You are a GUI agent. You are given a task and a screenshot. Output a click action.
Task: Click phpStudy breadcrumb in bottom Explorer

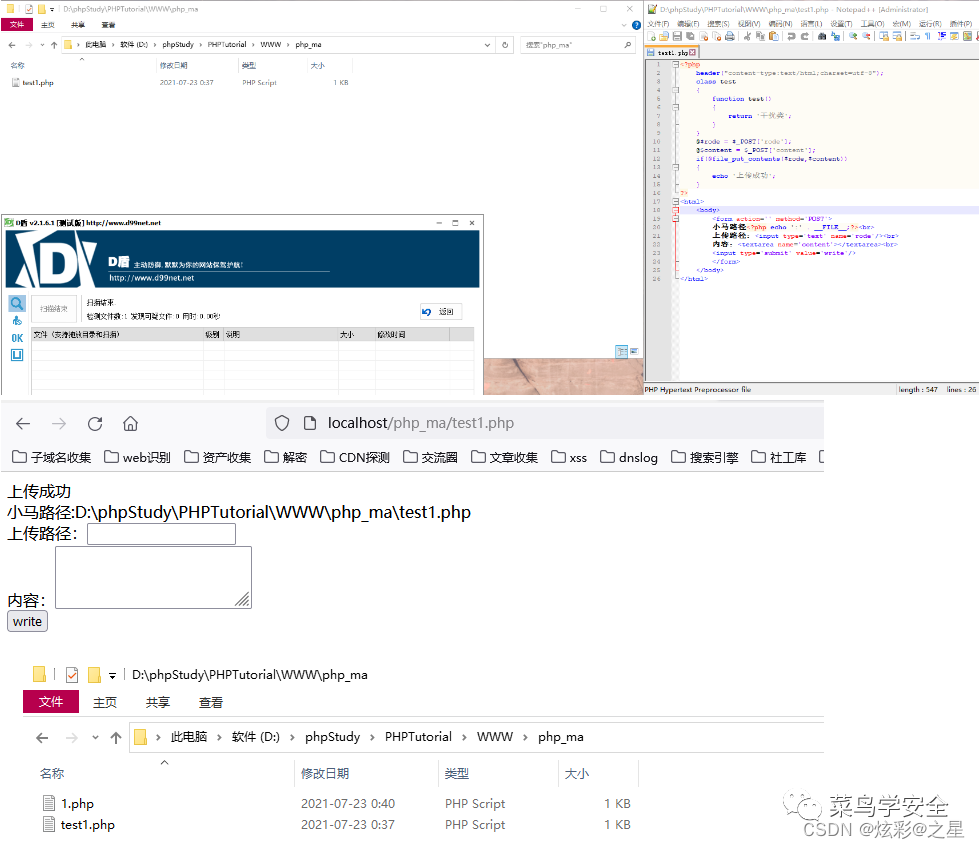(x=332, y=737)
